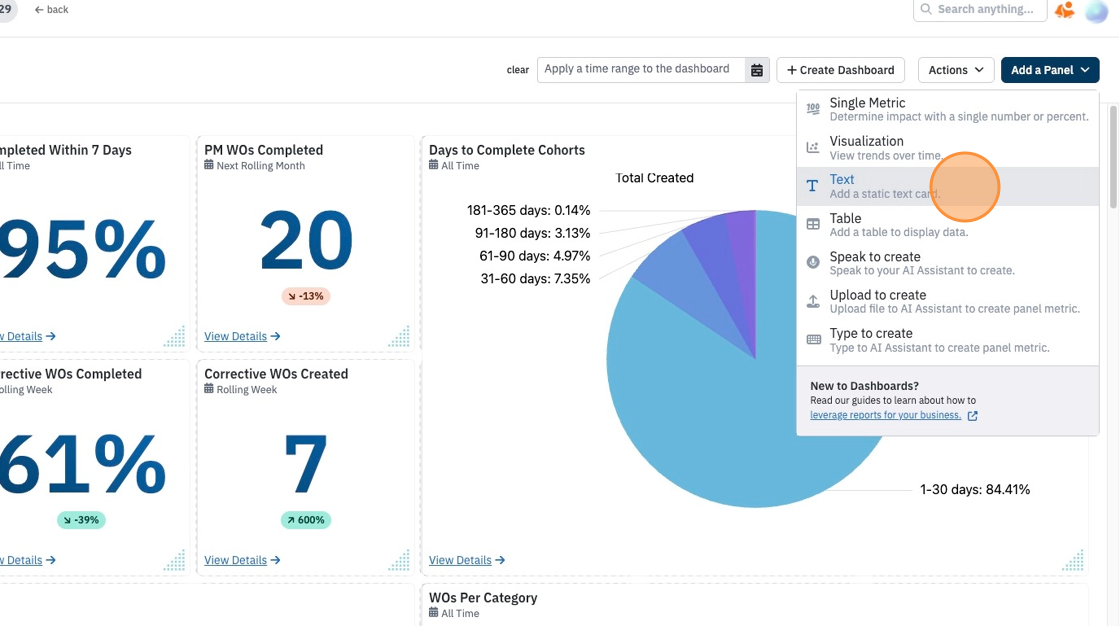This screenshot has height=626, width=1120.
Task: Click the Speak to create microphone icon
Action: pyautogui.click(x=813, y=262)
